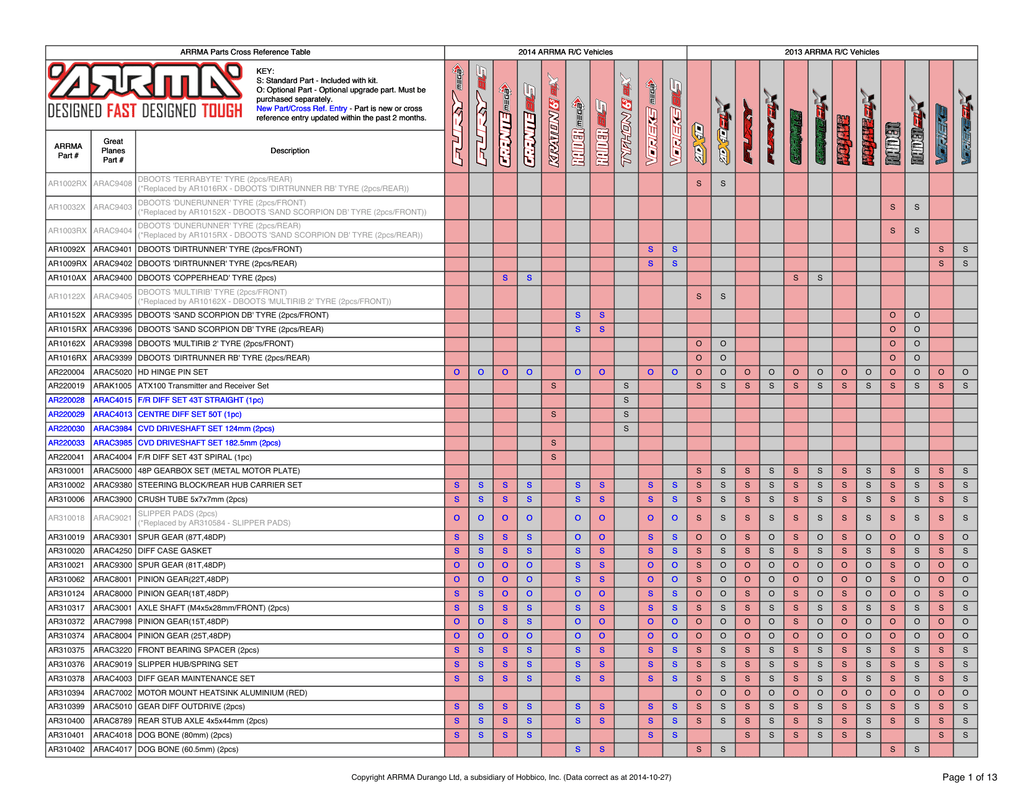Screen dimensions: 1024x791
Task: Click the red 2013 Fury logo without BLX
Action: pos(747,132)
